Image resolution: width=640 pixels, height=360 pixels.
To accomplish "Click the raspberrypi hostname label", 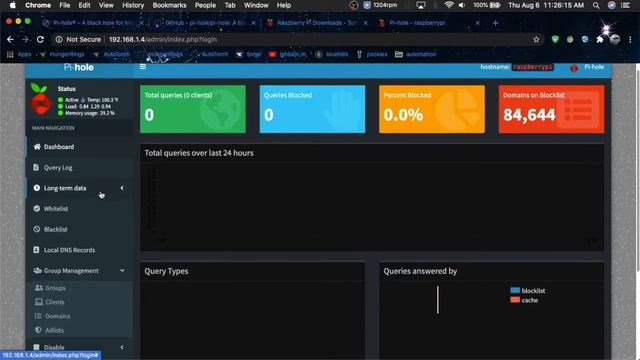I will pyautogui.click(x=533, y=67).
